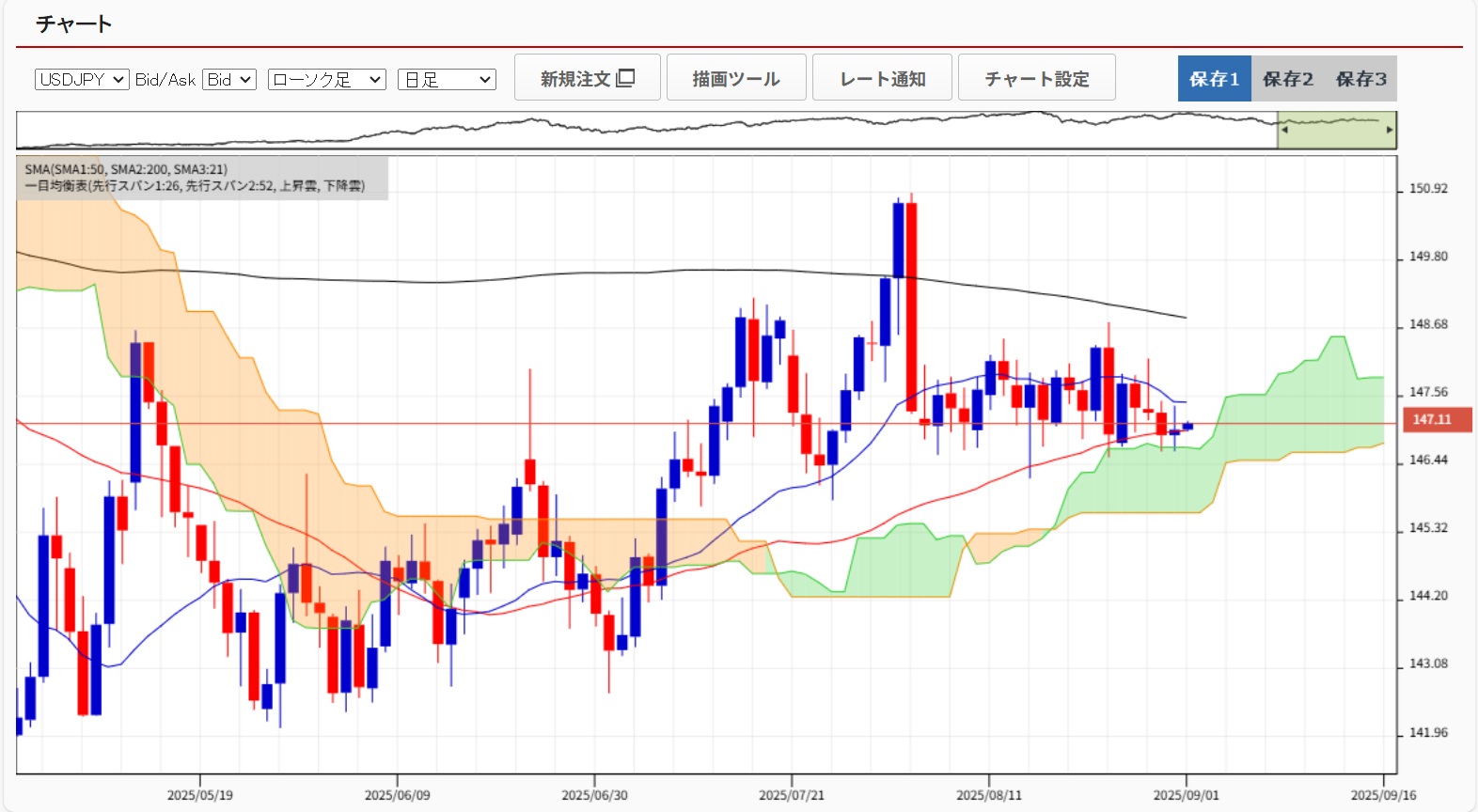Open the USDJPY currency pair dropdown
The height and width of the screenshot is (812, 1478).
(82, 80)
